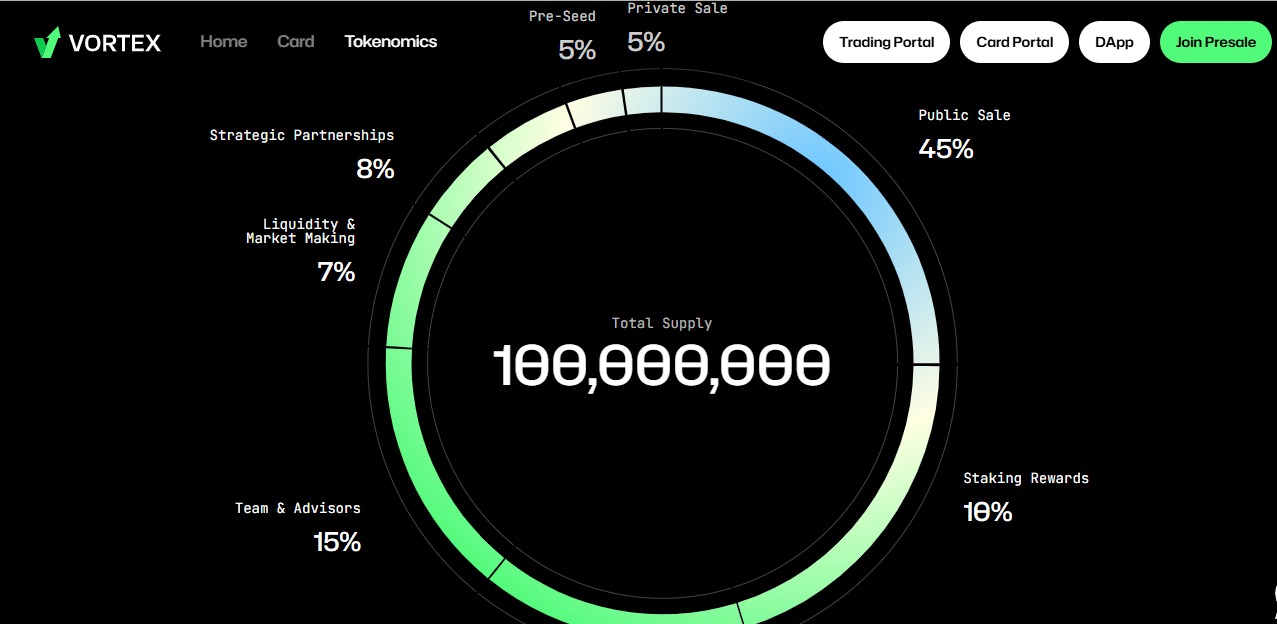1277x624 pixels.
Task: Click the Pre-Seed allocation label
Action: (x=562, y=16)
